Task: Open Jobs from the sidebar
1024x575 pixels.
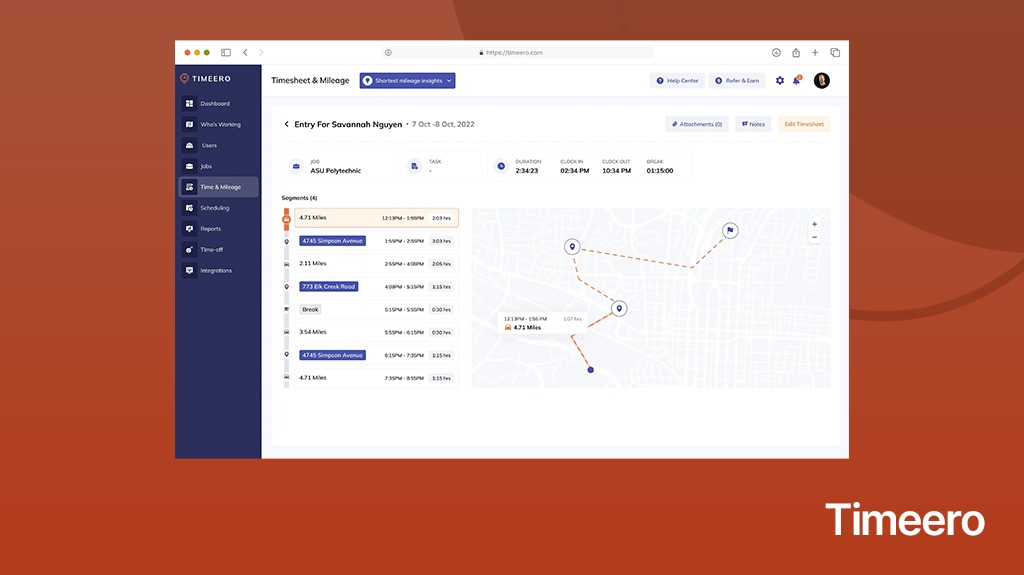Action: pyautogui.click(x=217, y=166)
